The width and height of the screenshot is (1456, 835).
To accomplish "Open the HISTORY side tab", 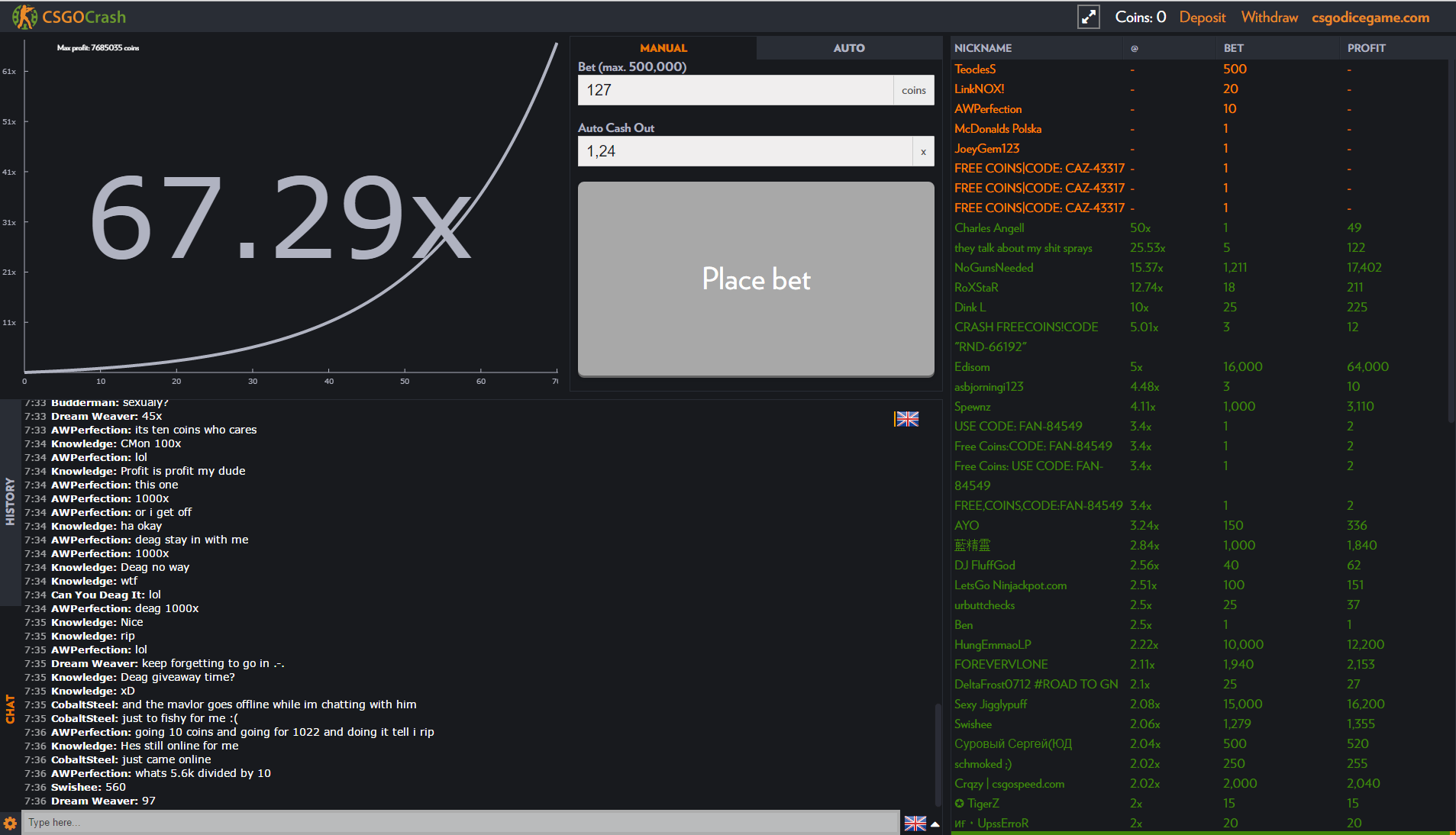I will (10, 501).
